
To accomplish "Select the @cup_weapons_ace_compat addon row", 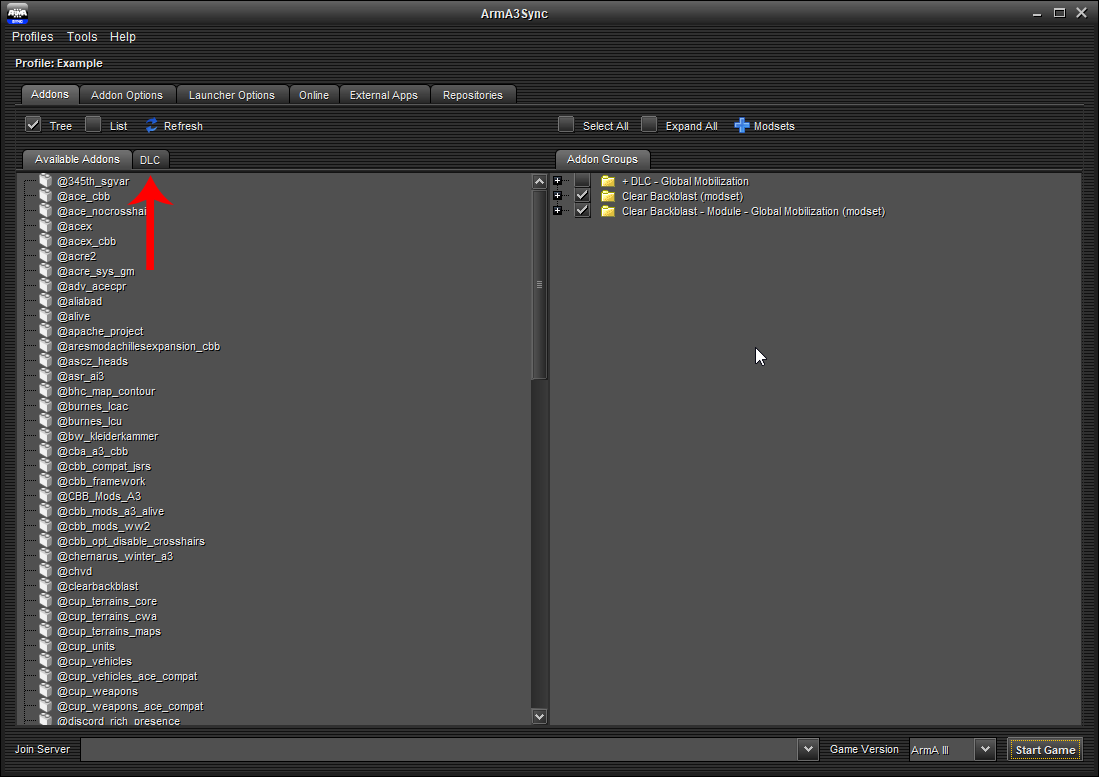I will (130, 706).
